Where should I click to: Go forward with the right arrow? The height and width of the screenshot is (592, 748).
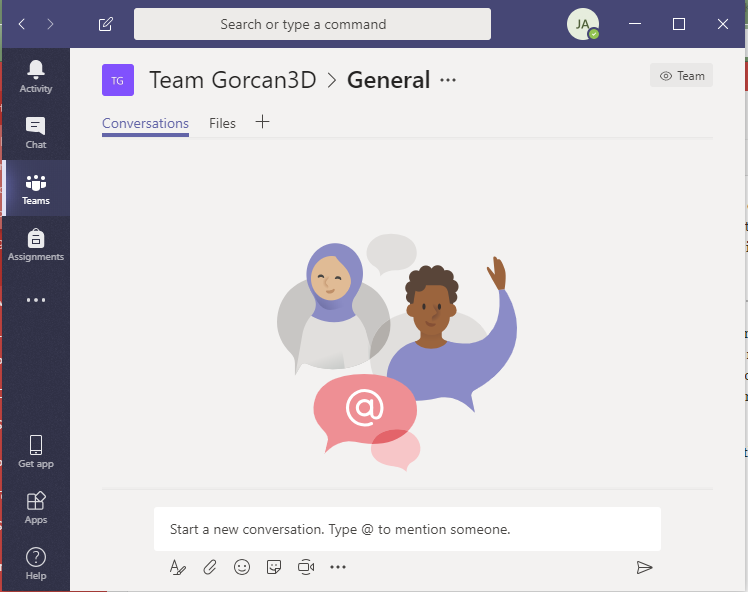point(50,24)
